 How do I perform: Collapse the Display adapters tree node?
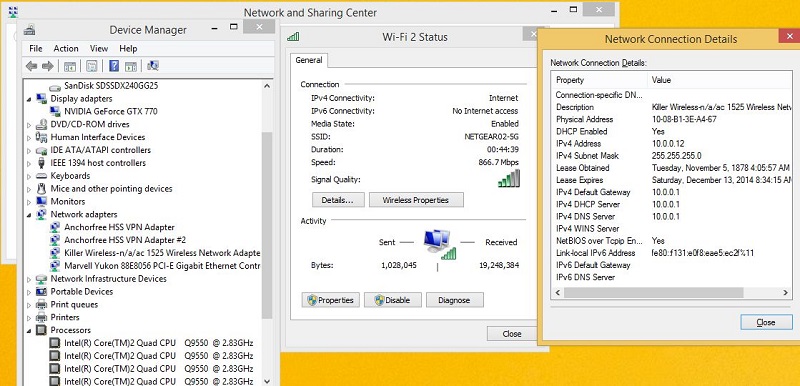tap(29, 99)
